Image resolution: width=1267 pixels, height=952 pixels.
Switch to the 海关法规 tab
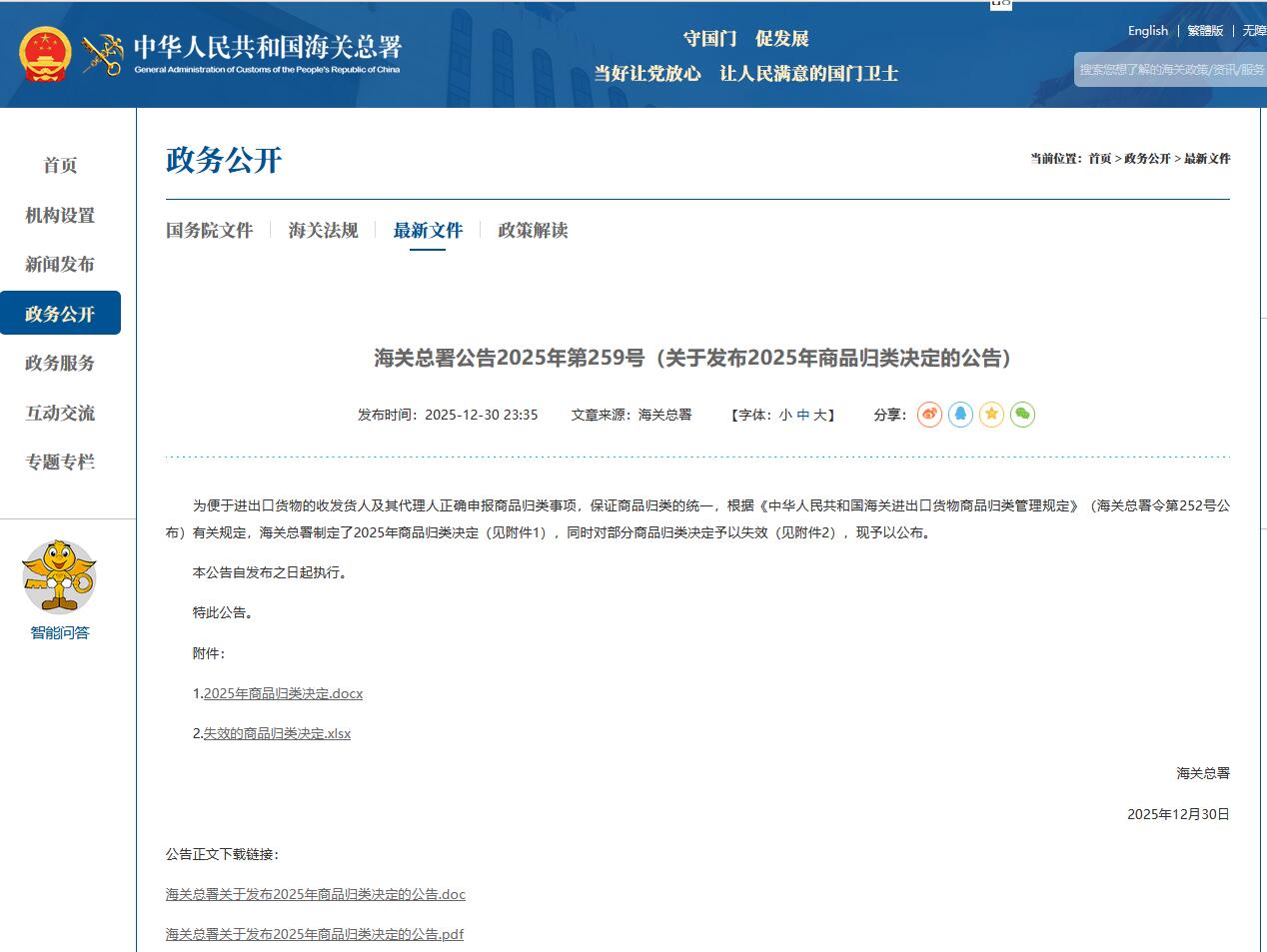pos(323,231)
